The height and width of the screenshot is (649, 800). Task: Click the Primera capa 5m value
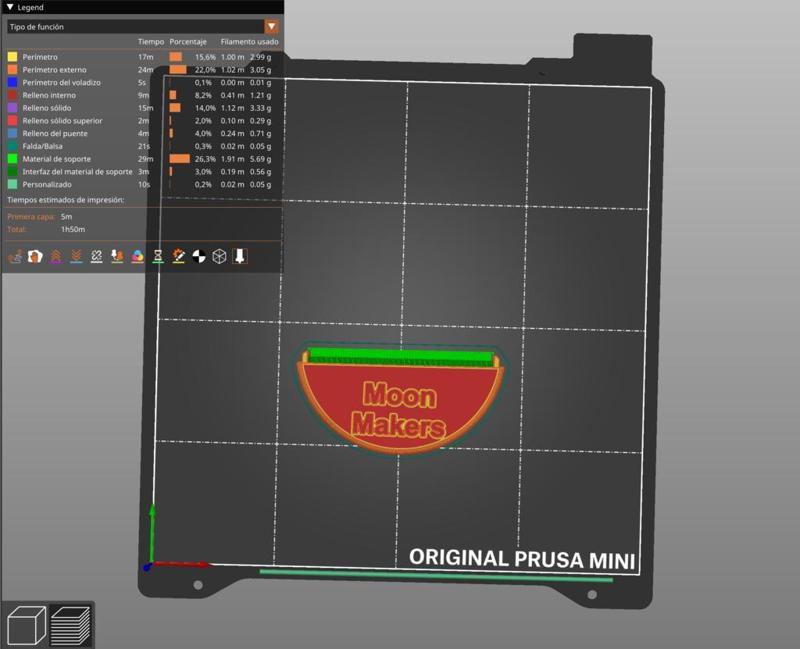(x=66, y=216)
